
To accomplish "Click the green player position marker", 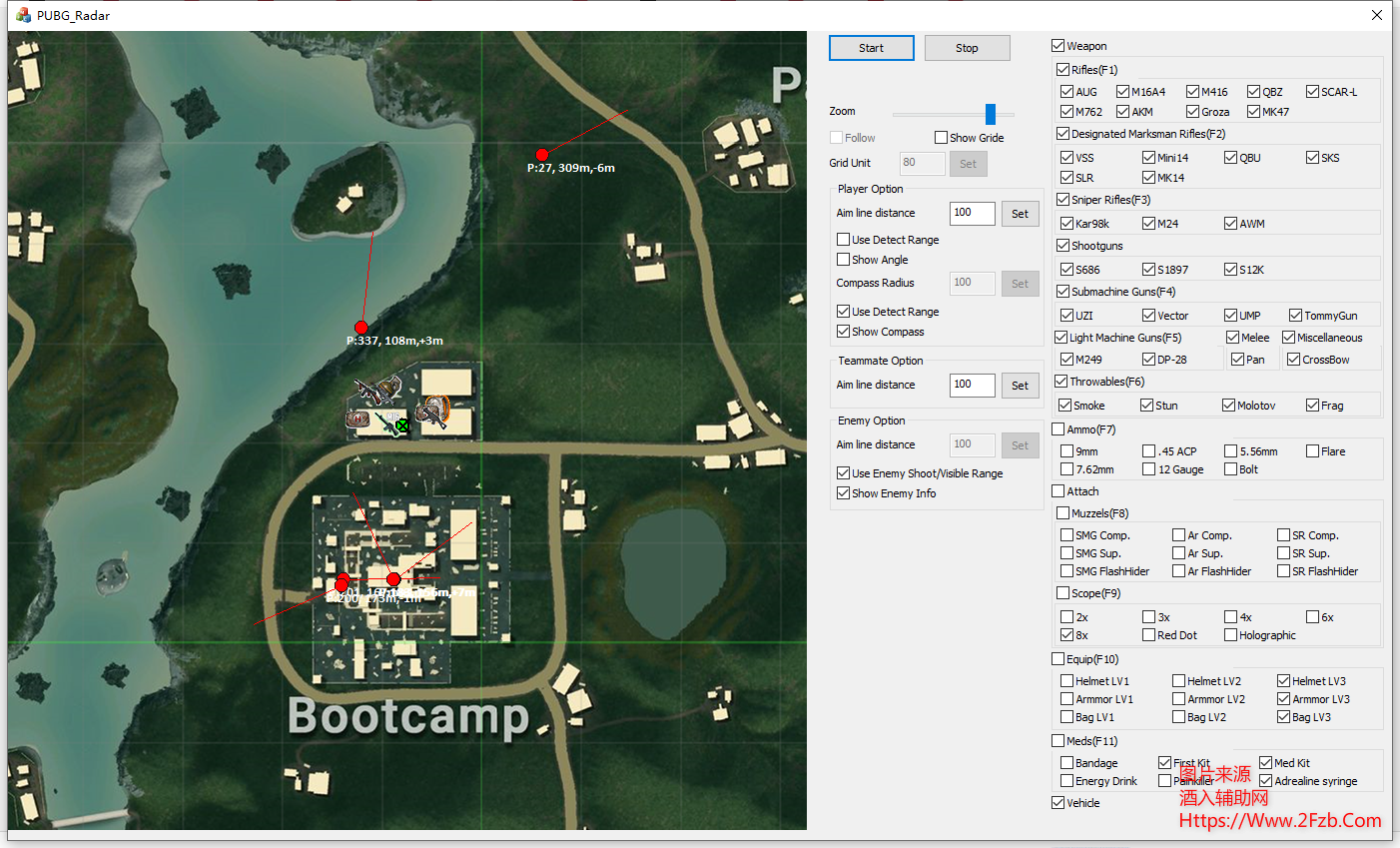I will (401, 426).
